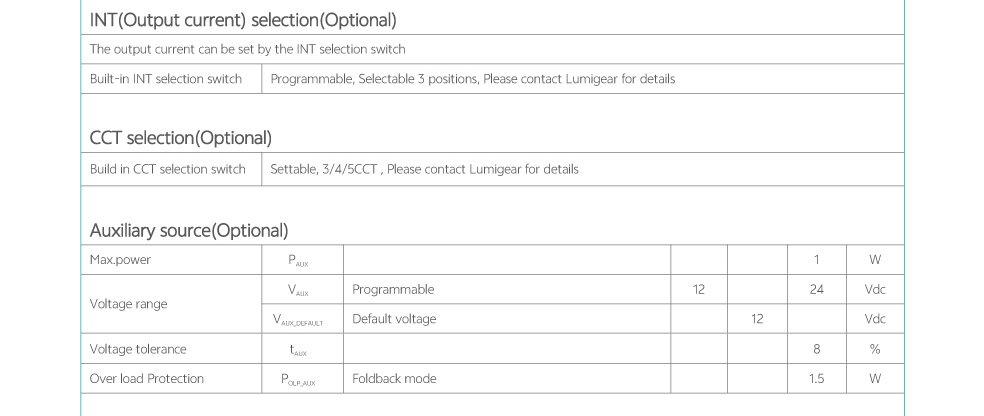Image resolution: width=984 pixels, height=416 pixels.
Task: Click the 24 maximum voltage value
Action: pos(816,290)
